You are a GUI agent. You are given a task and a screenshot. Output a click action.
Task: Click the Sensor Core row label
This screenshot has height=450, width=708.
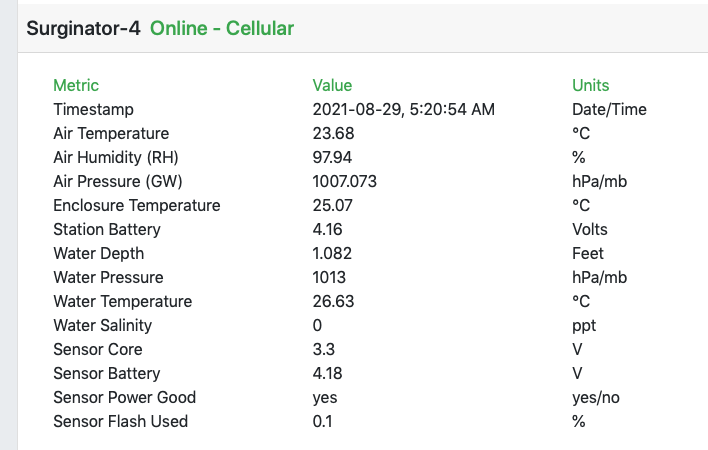(x=97, y=349)
